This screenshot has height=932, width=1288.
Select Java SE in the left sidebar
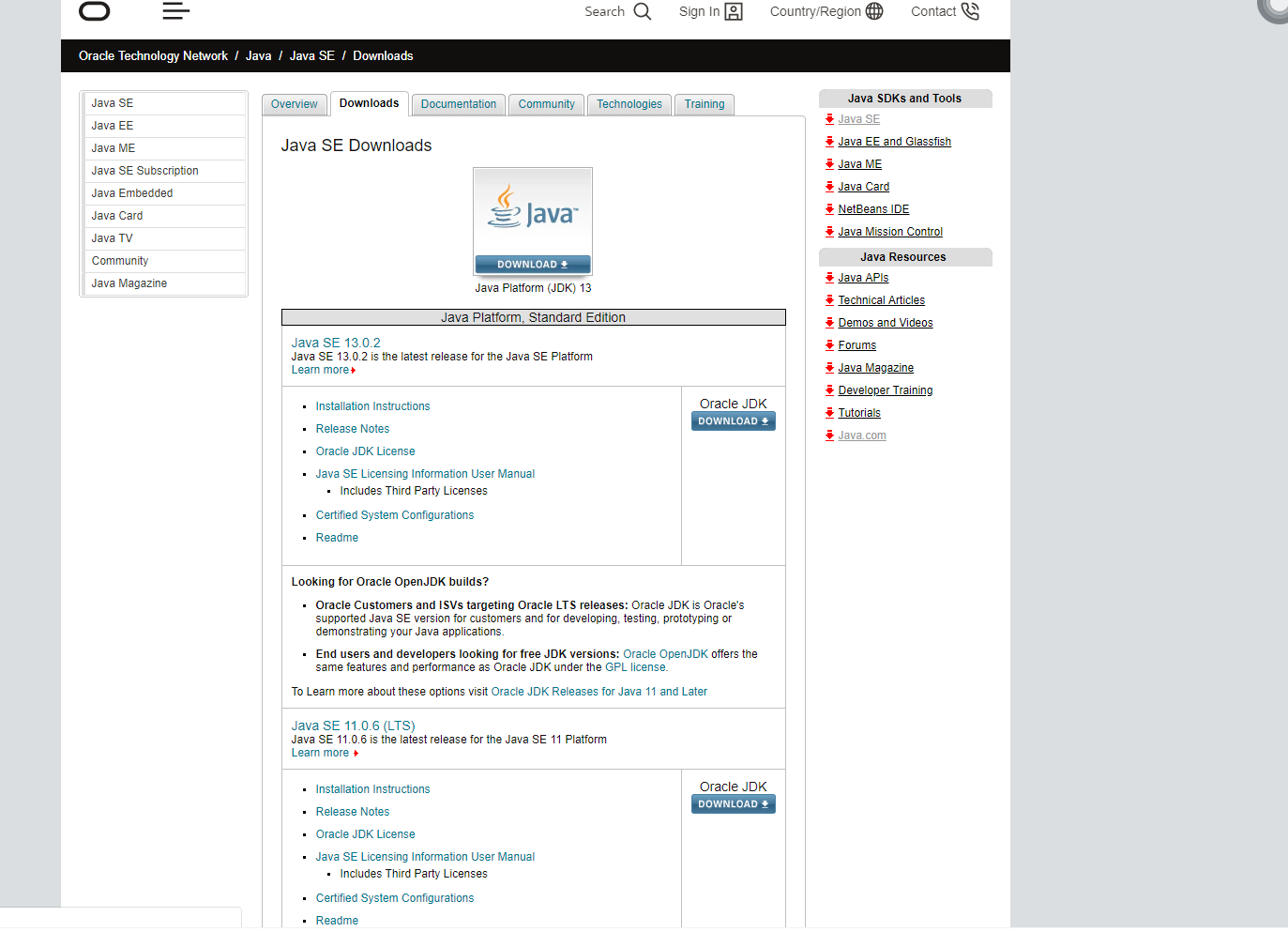click(x=164, y=103)
